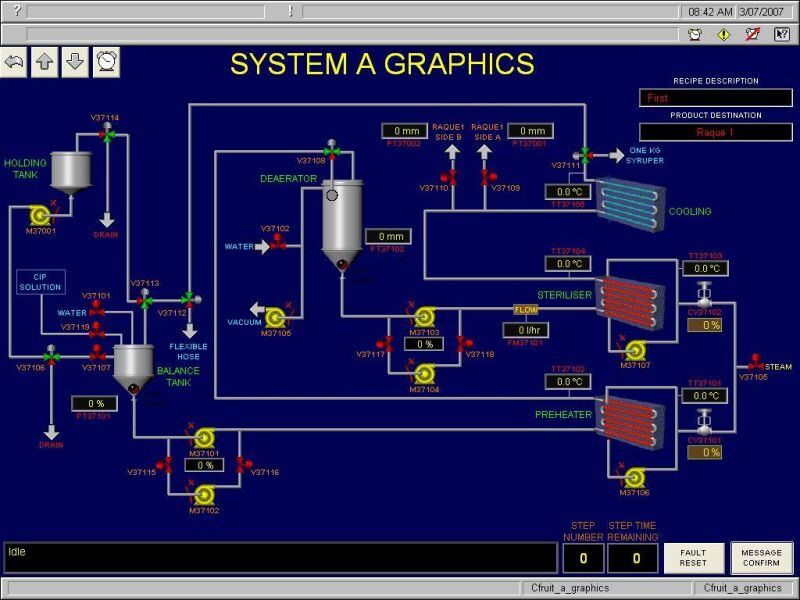Image resolution: width=800 pixels, height=600 pixels.
Task: Select holding tank pump M37001
Action: (42, 214)
